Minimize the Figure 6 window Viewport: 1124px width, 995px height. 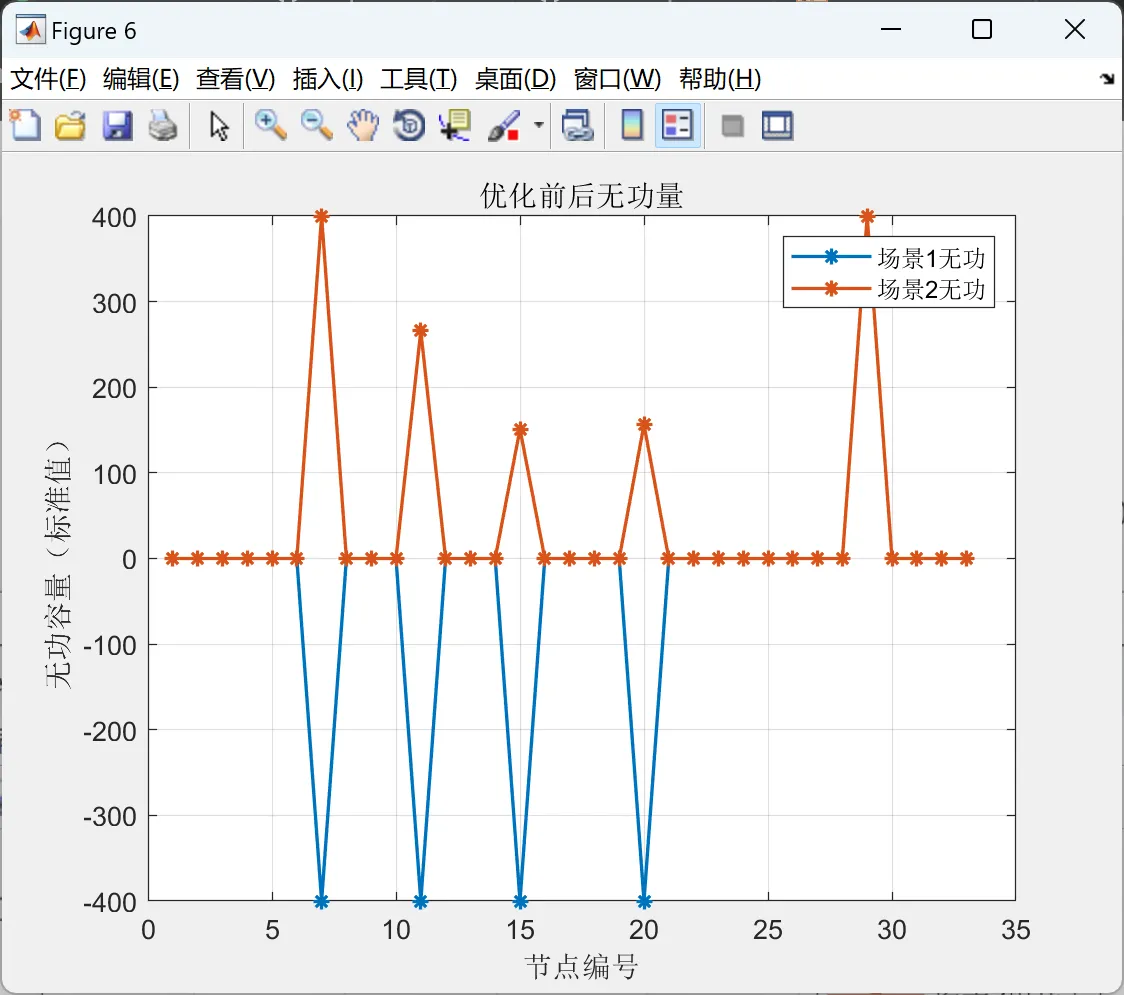(x=891, y=29)
